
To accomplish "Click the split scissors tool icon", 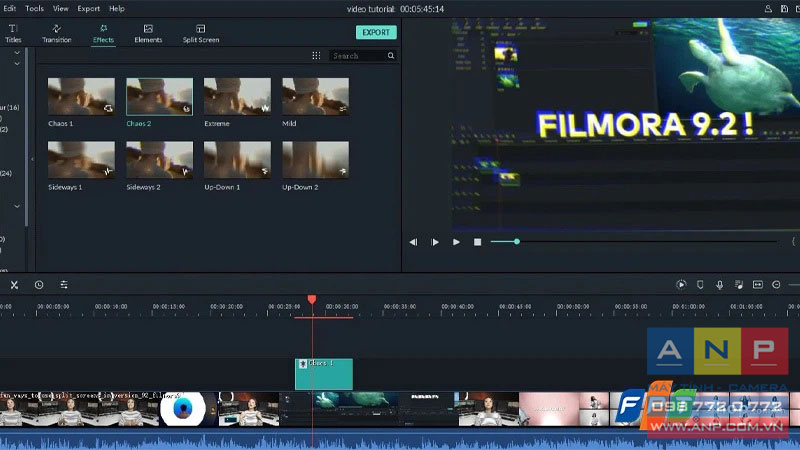I will click(x=14, y=285).
